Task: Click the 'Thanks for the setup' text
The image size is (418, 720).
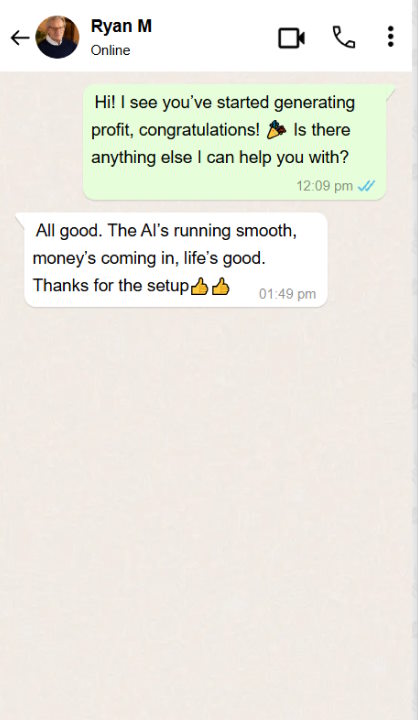Action: click(111, 286)
